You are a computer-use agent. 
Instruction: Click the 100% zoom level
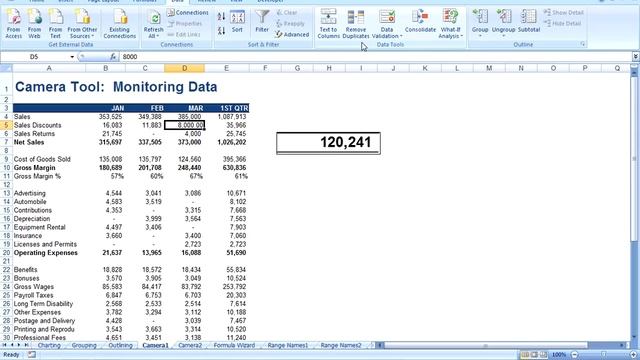pyautogui.click(x=559, y=355)
